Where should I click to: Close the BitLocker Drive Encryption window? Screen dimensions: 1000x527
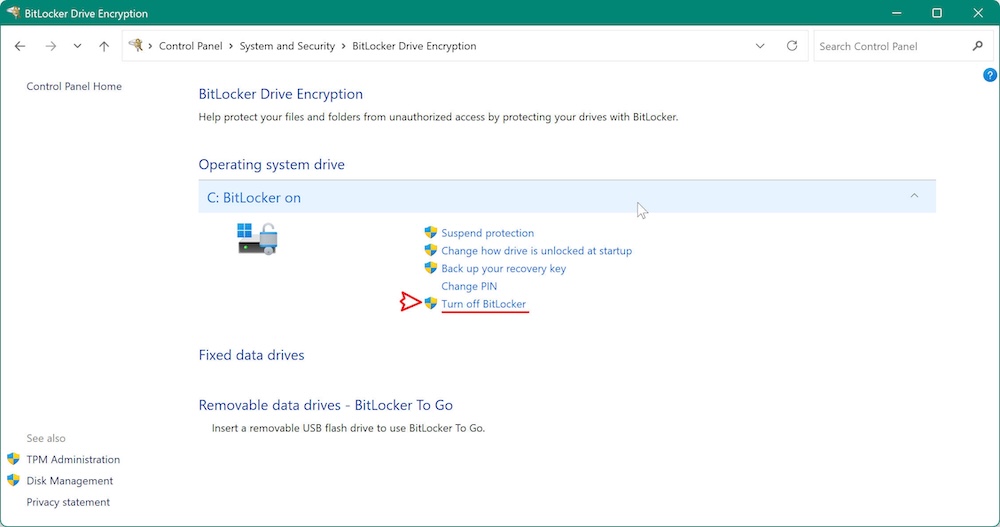[978, 13]
